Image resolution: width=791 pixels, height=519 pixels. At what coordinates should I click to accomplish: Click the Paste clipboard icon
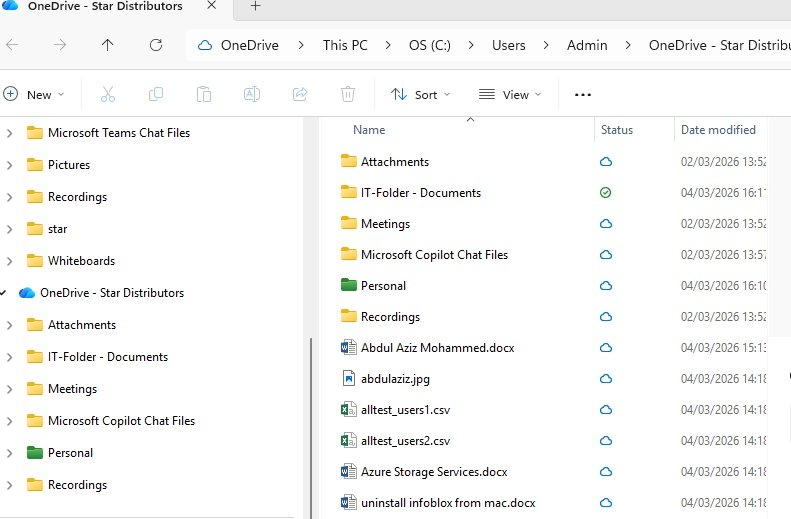click(204, 94)
